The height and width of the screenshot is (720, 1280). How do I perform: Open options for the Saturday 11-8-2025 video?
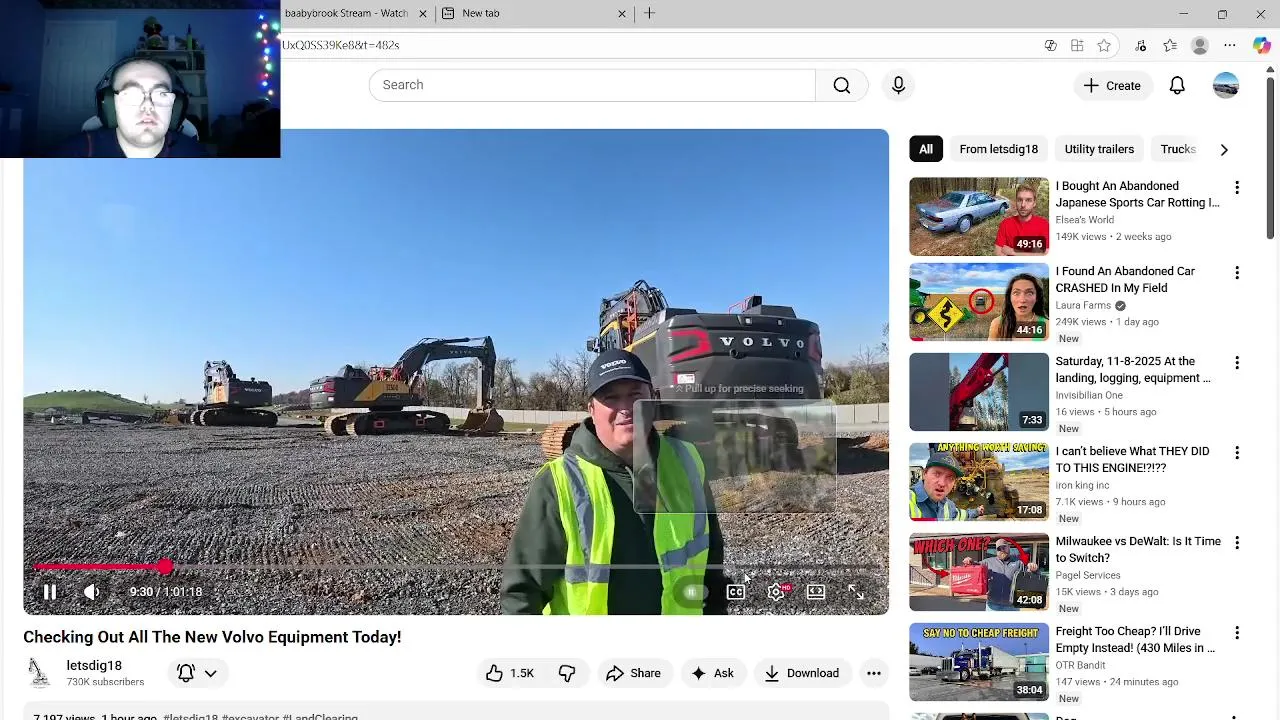pyautogui.click(x=1237, y=362)
